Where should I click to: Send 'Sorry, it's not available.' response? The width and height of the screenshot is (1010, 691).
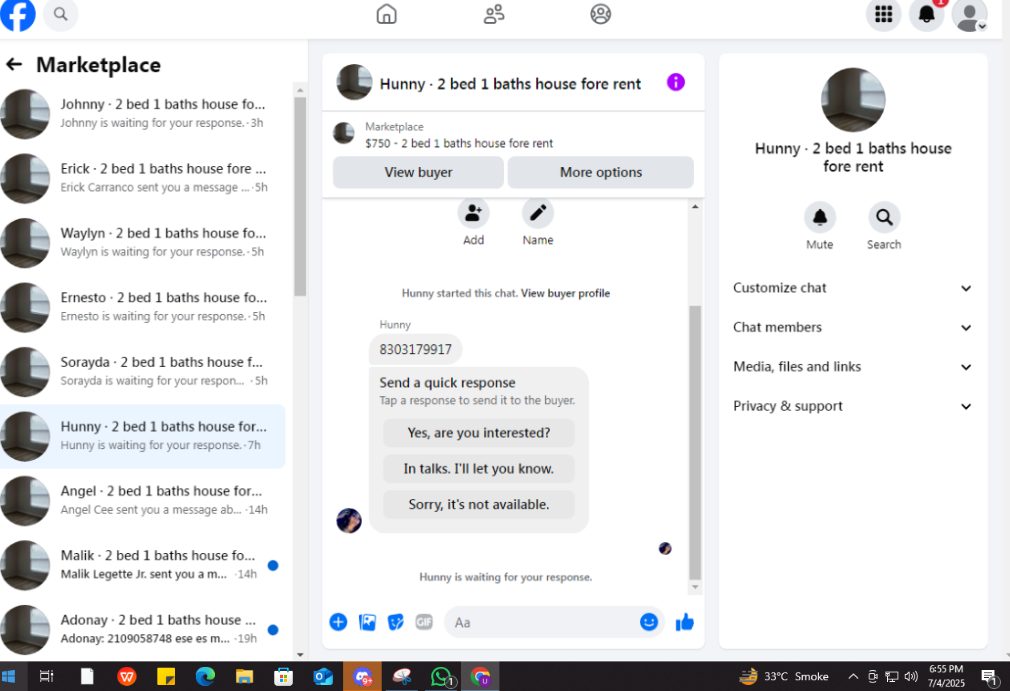coord(479,504)
